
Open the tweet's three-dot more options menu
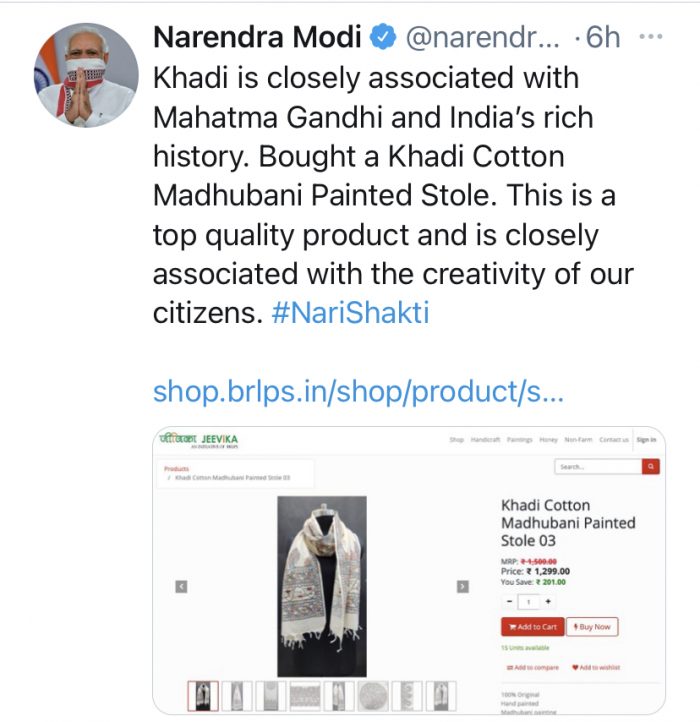coord(650,38)
